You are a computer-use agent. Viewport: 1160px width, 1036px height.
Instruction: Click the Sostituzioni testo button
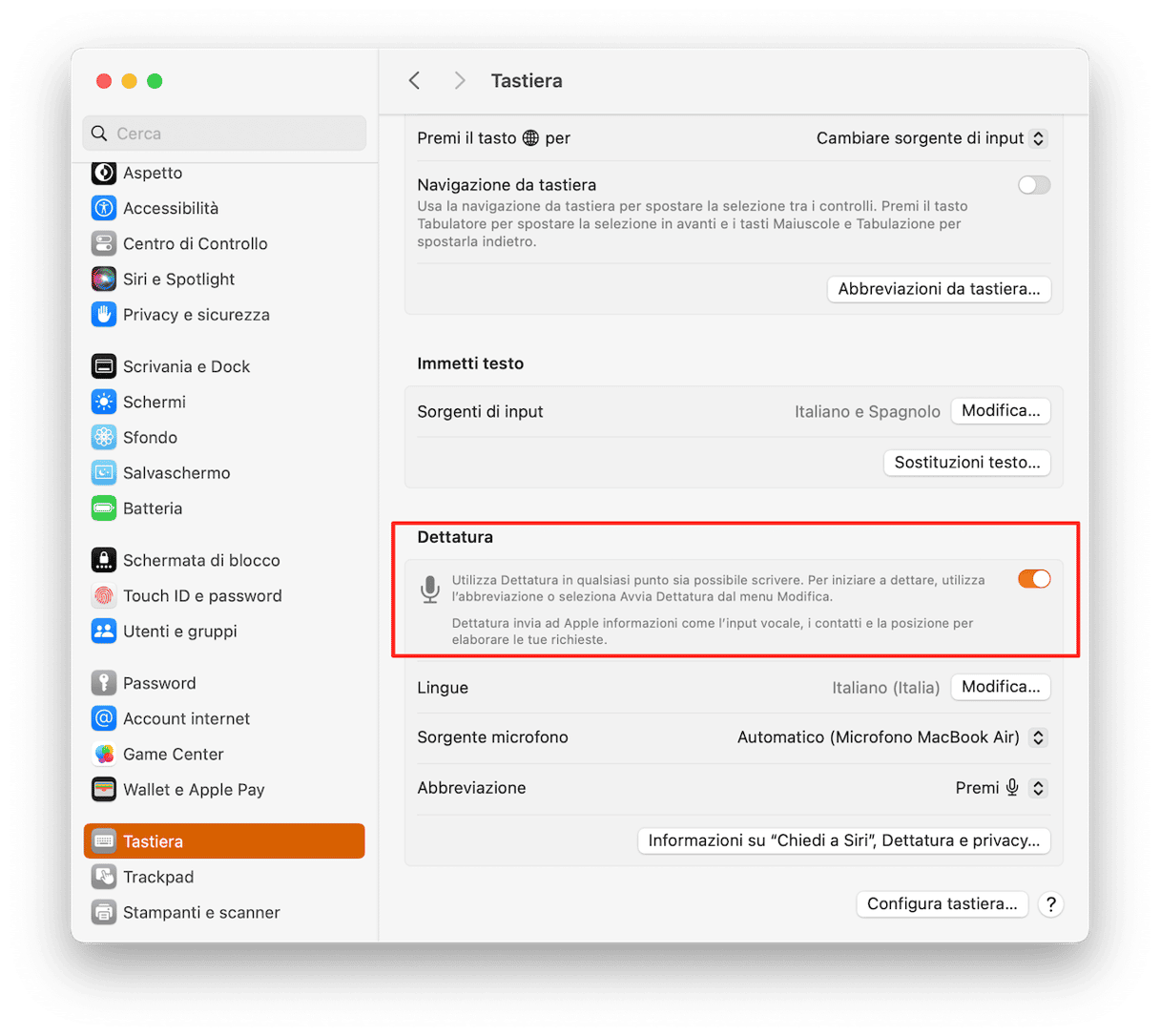click(967, 462)
